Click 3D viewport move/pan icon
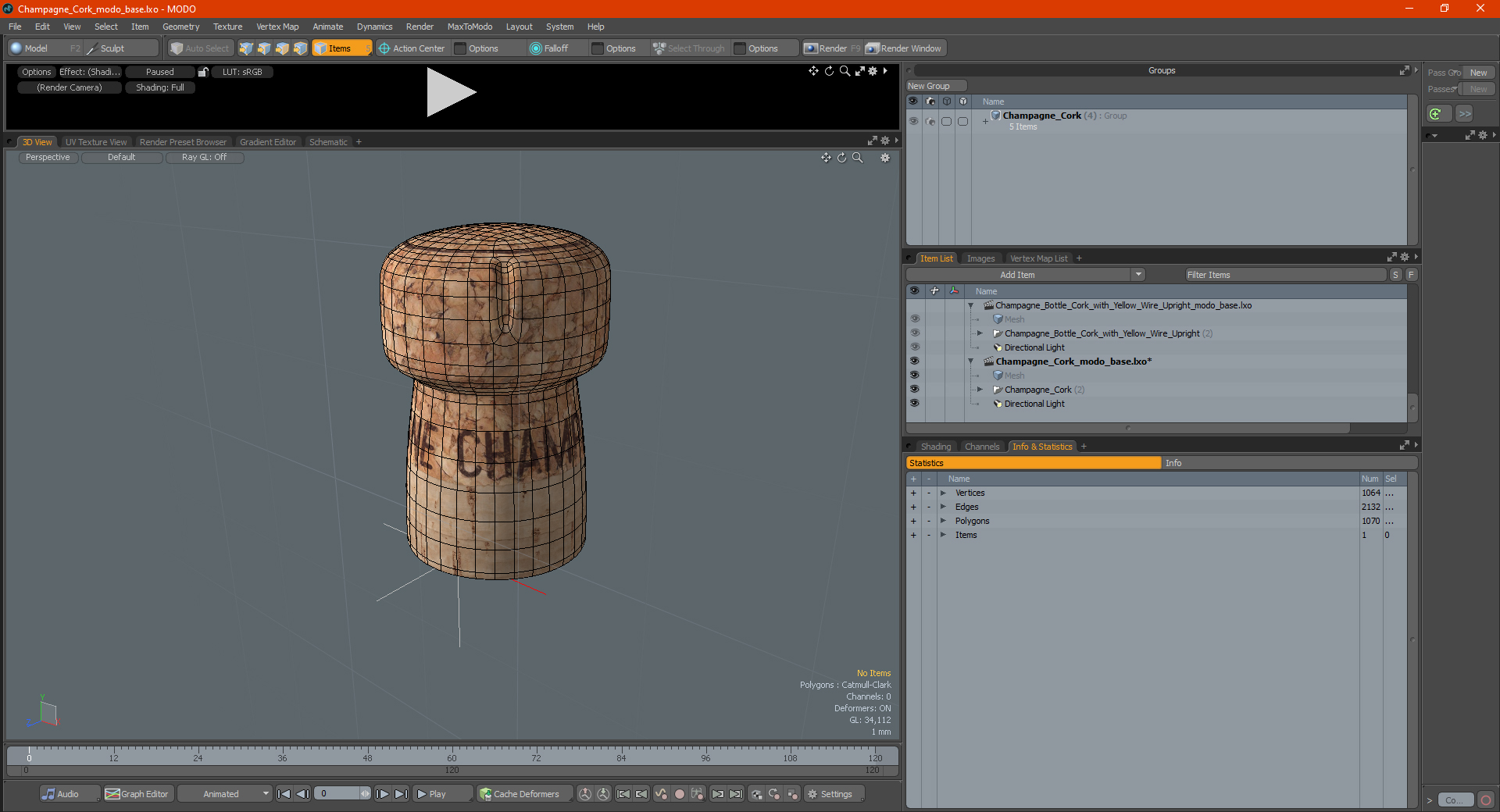This screenshot has width=1500, height=812. click(826, 158)
